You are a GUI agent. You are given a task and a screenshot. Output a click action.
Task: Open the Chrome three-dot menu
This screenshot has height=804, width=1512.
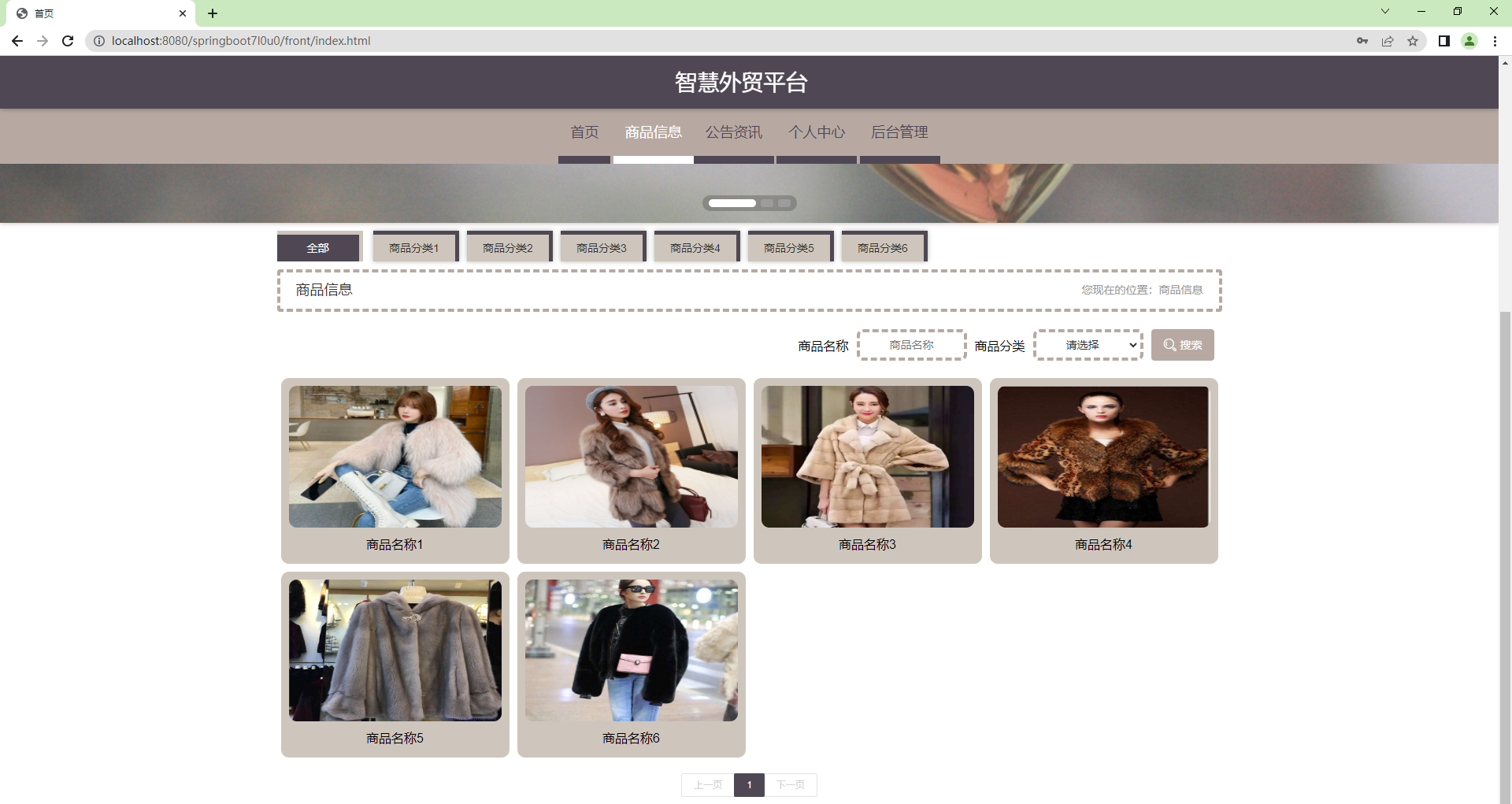pos(1495,41)
